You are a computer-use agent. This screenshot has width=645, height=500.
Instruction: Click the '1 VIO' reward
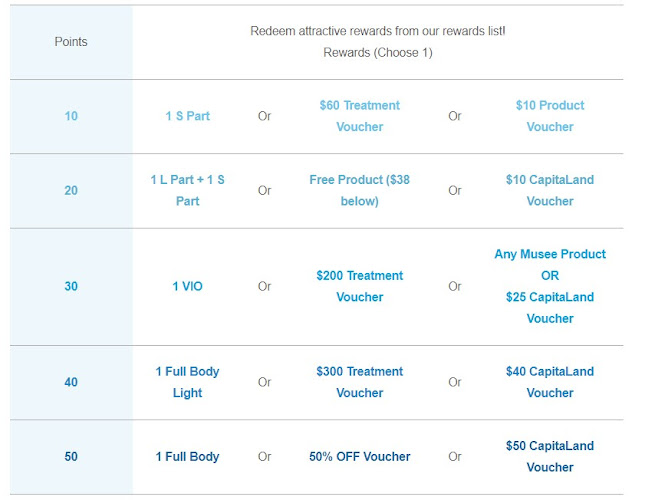pos(188,286)
